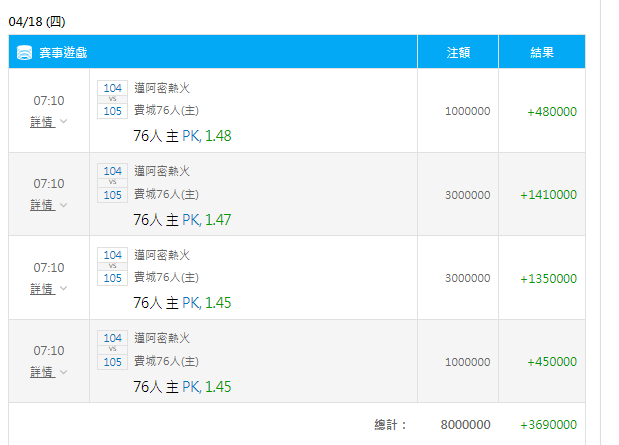Click the result value +480000
Screen dimensions: 619x445
coord(552,112)
